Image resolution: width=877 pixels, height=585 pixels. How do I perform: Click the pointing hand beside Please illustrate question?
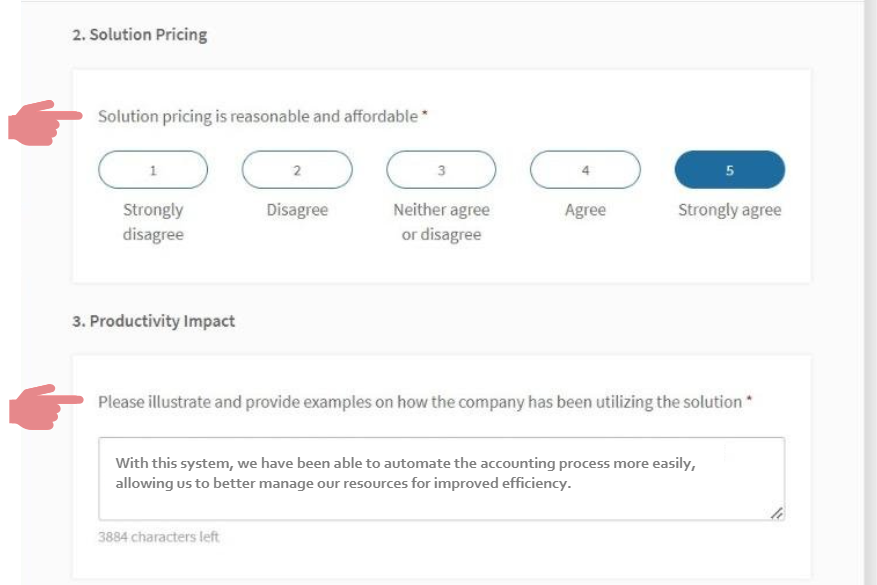click(46, 407)
